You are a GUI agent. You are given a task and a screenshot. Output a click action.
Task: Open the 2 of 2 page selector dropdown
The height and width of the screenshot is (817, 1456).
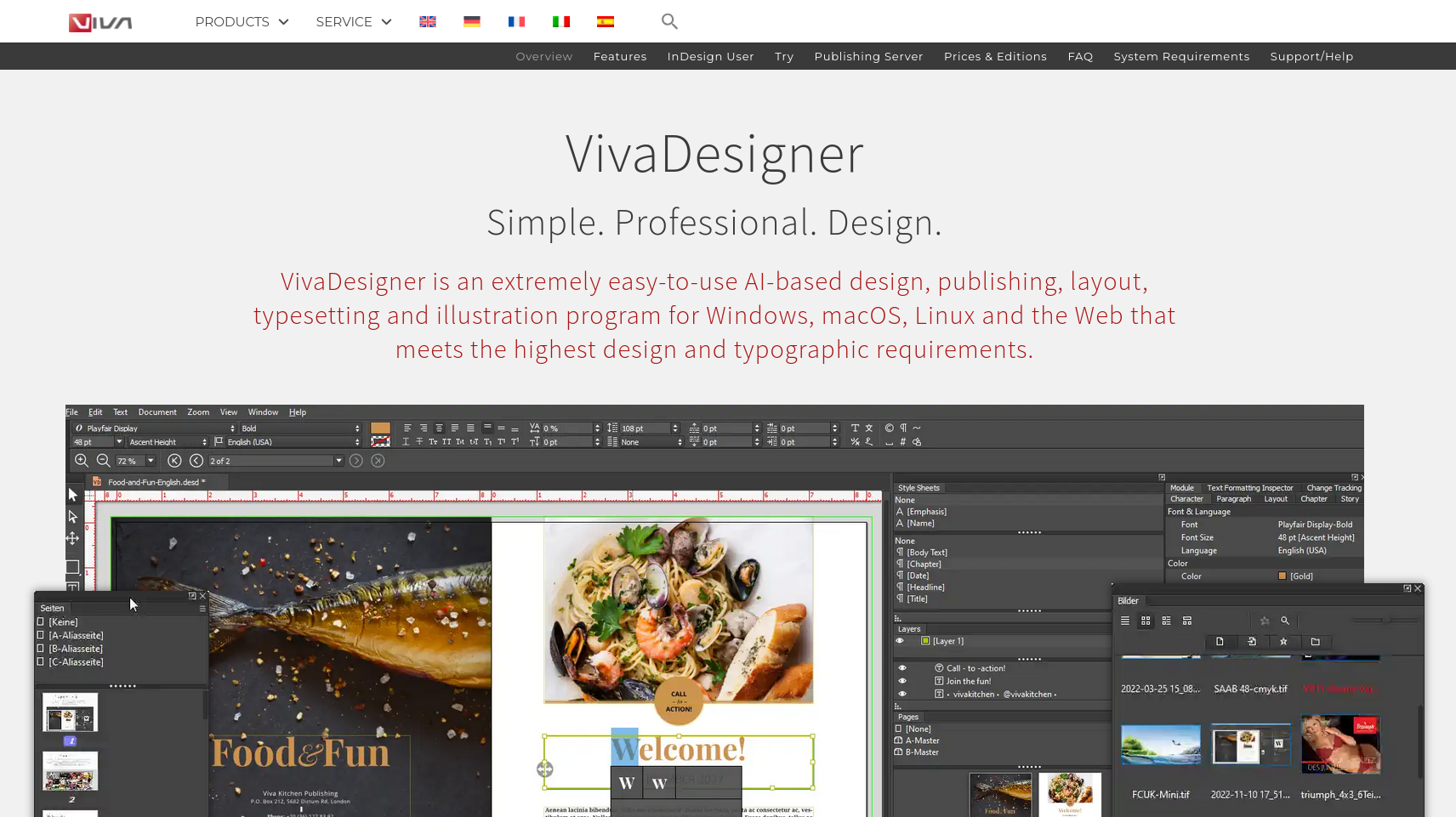[276, 461]
